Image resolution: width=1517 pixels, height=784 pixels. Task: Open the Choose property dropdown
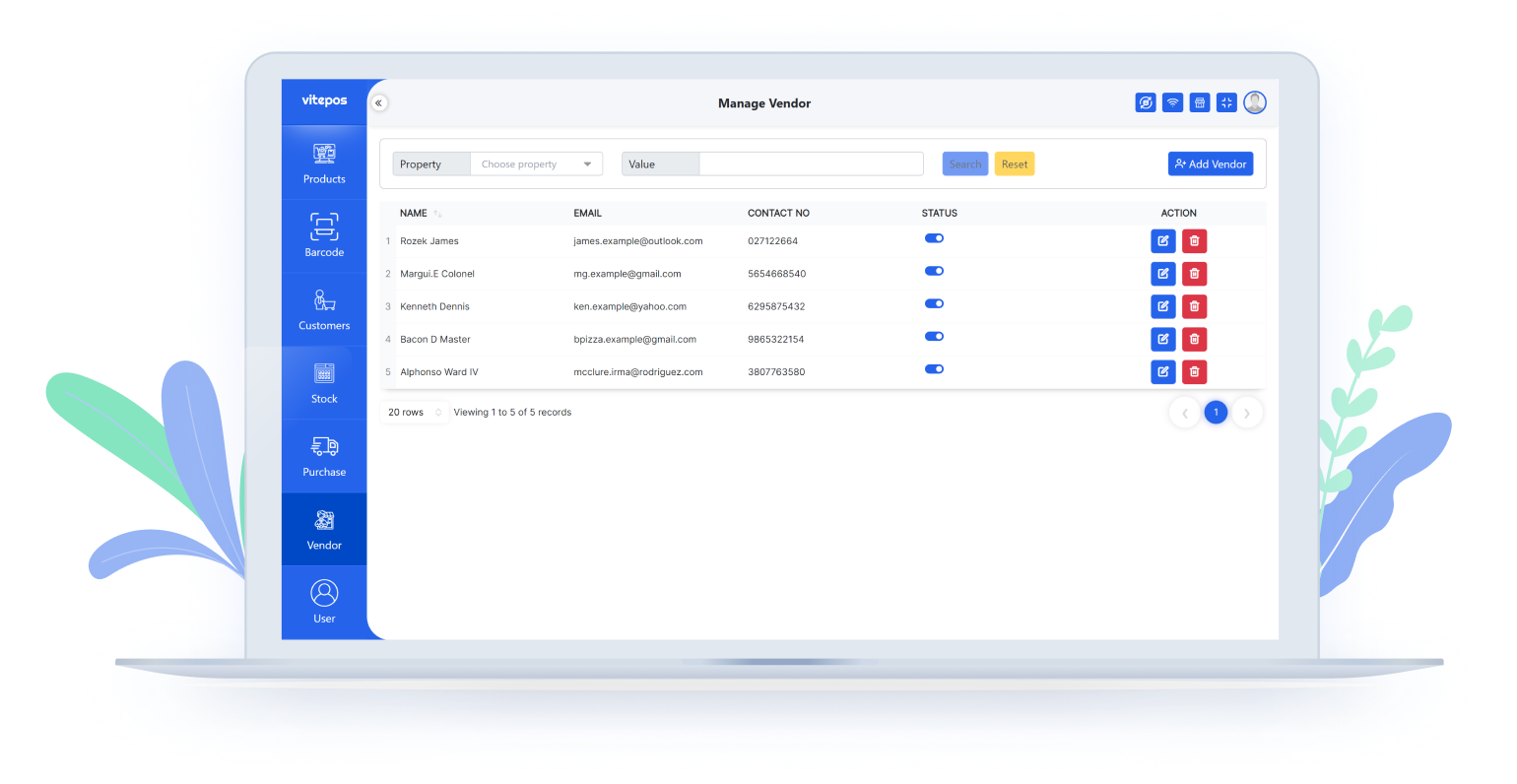(536, 164)
